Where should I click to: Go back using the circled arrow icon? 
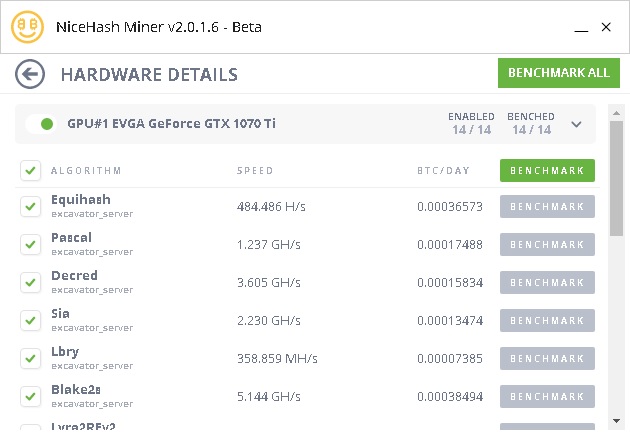tap(30, 74)
